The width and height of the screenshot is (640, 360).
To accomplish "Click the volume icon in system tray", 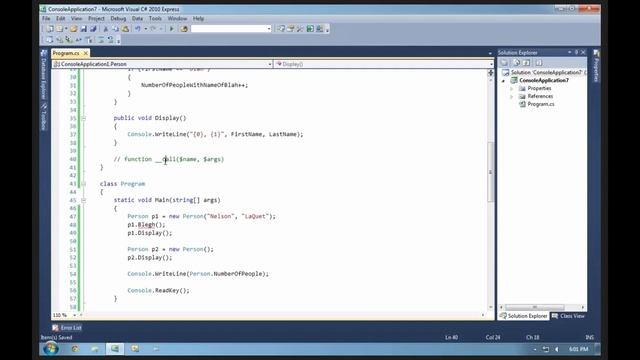I will coord(557,349).
